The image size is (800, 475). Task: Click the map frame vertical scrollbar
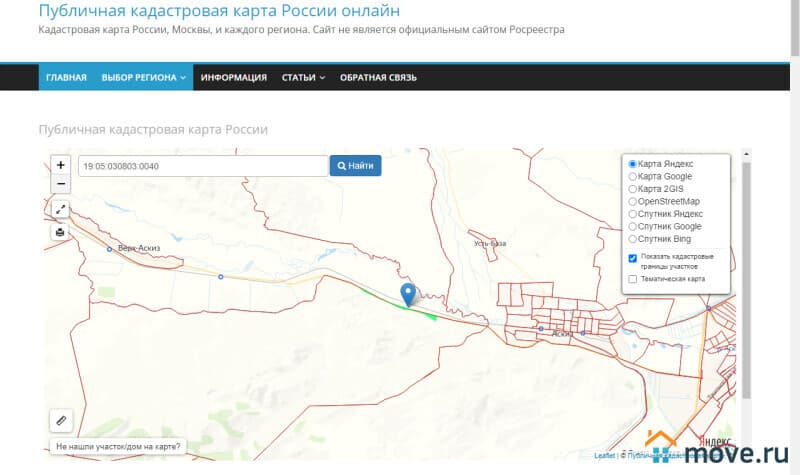point(746,280)
